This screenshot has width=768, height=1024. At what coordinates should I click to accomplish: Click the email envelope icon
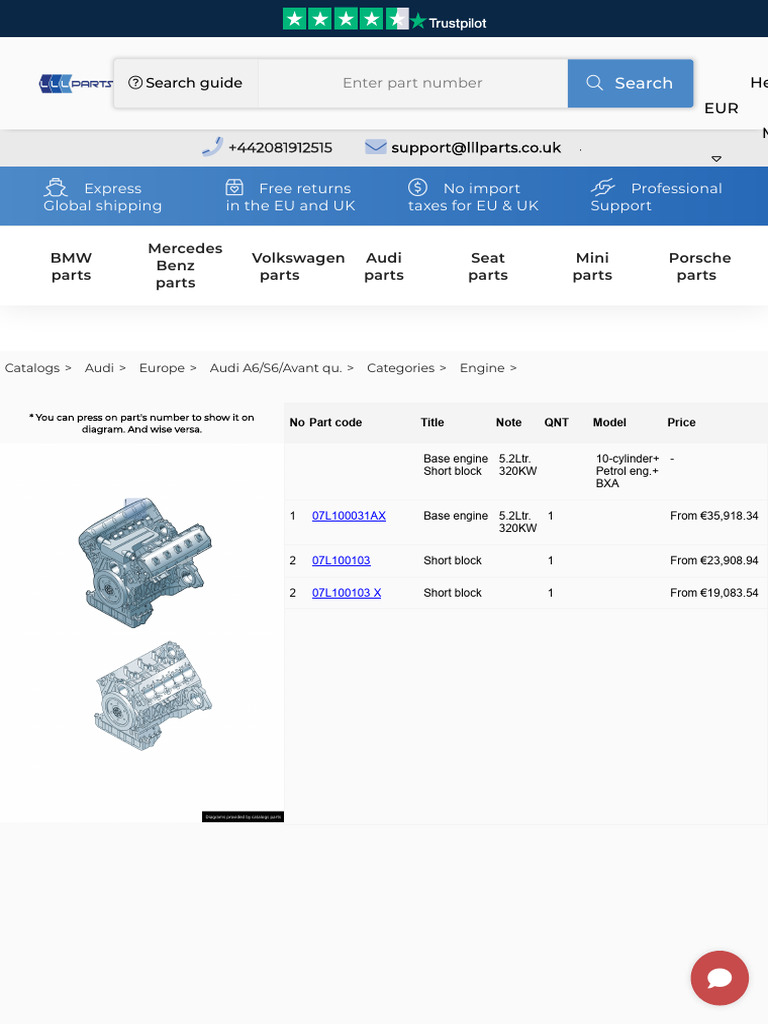click(x=376, y=147)
